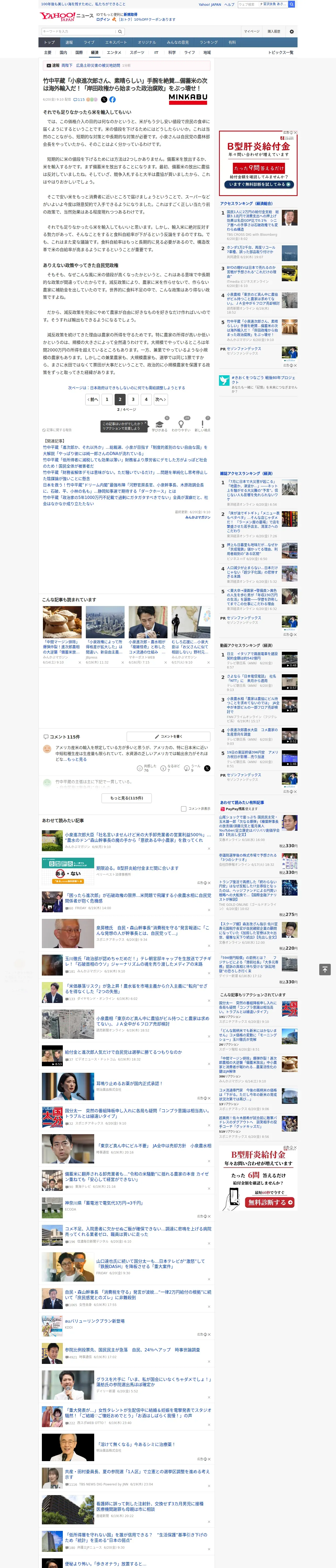The width and height of the screenshot is (336, 1568).
Task: Click 新規取得 ID registration link
Action: tap(131, 14)
